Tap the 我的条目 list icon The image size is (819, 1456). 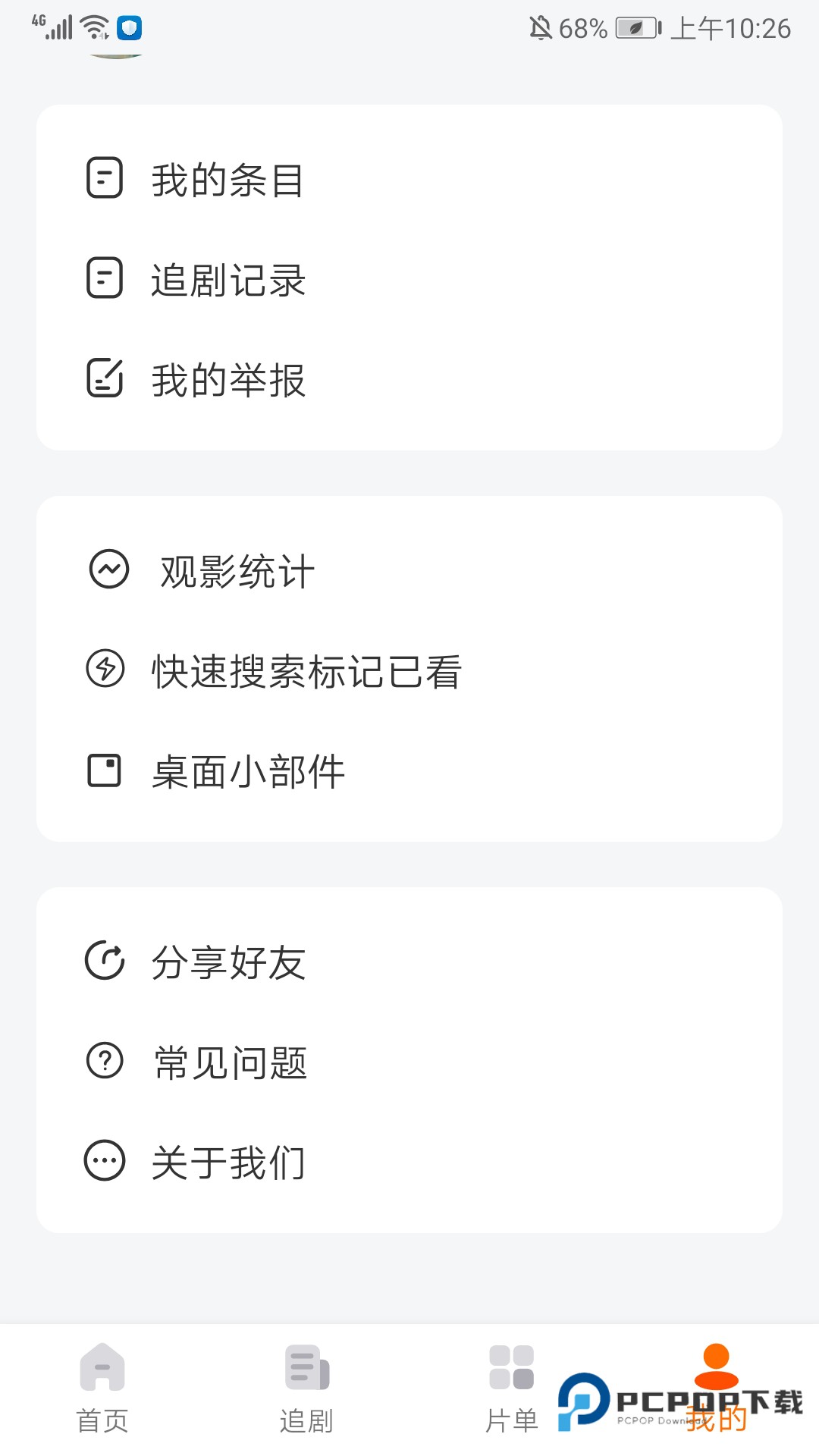(105, 178)
